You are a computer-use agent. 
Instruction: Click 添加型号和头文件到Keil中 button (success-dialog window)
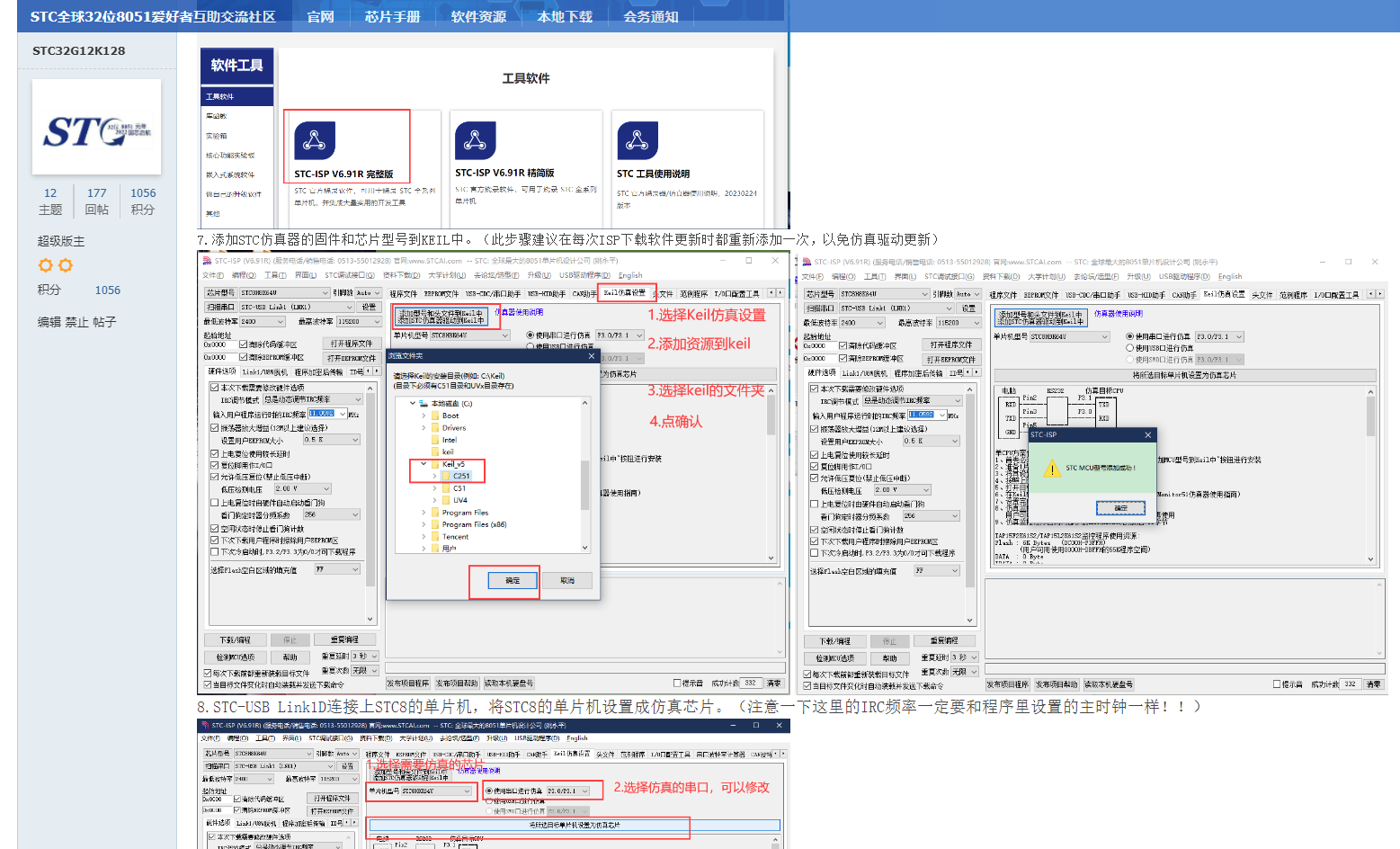(x=1040, y=317)
